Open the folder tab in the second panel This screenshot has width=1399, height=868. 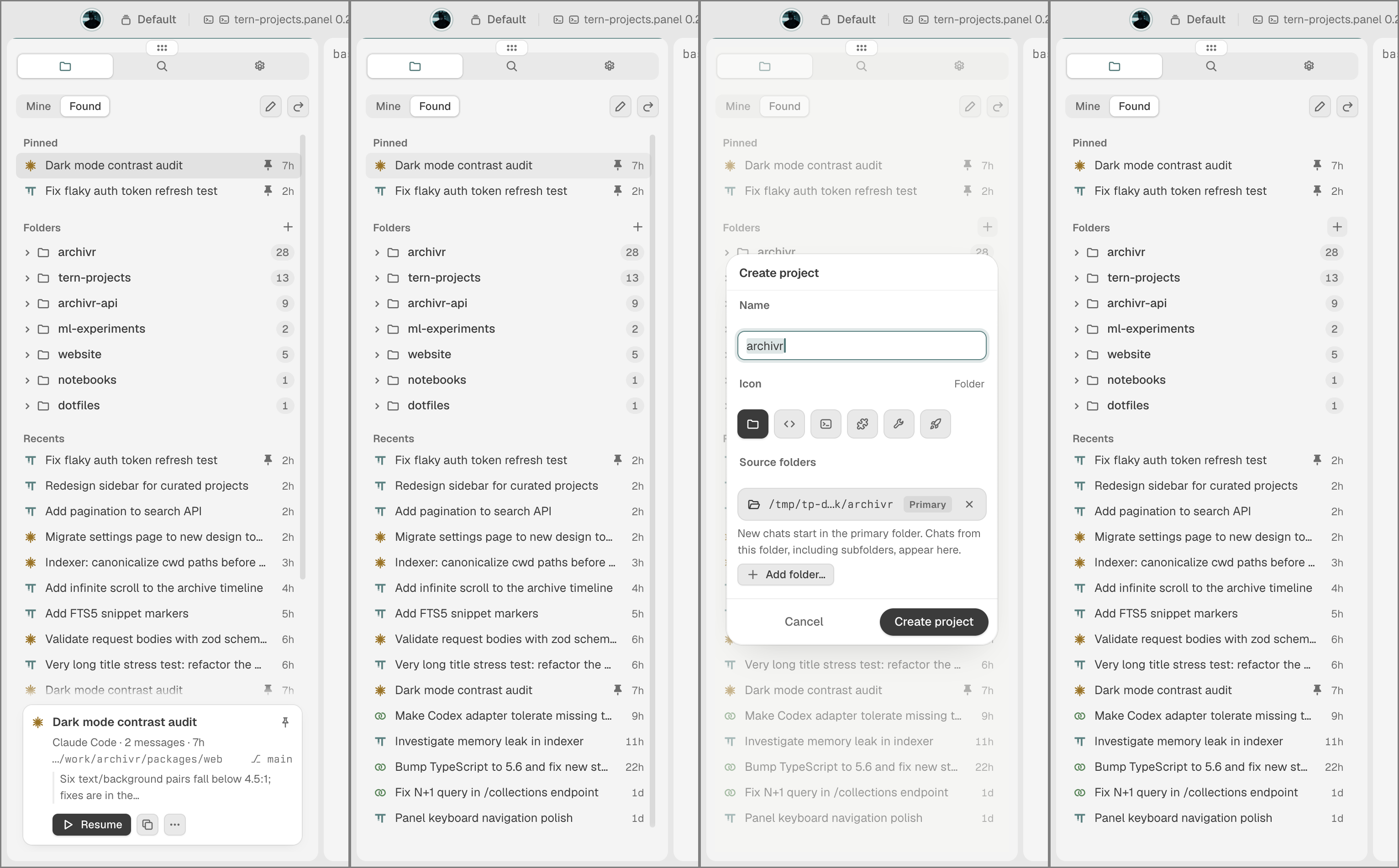coord(415,66)
